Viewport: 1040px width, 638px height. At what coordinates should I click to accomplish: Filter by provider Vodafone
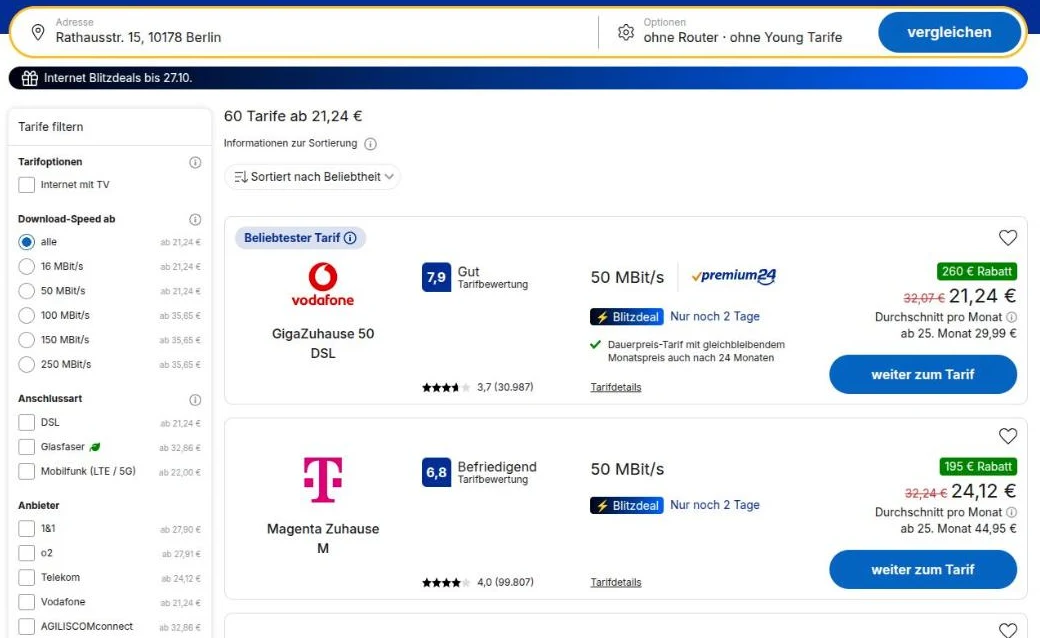(x=27, y=602)
